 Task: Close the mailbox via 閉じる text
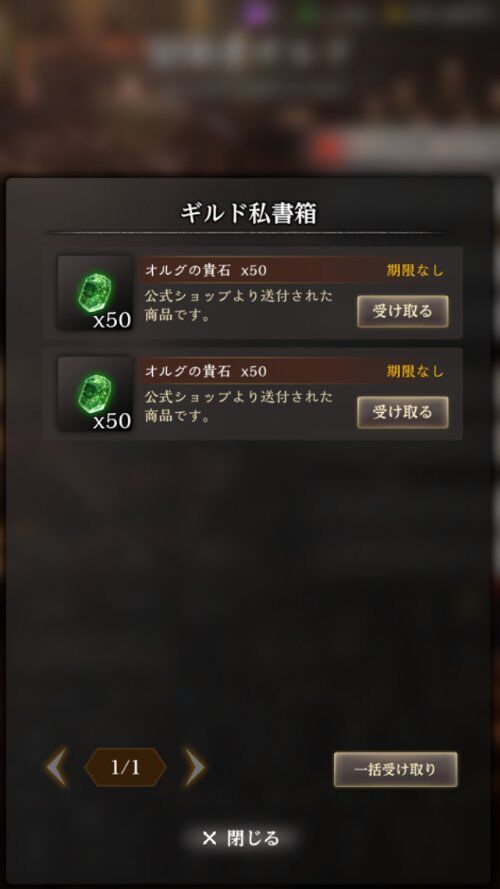[253, 838]
